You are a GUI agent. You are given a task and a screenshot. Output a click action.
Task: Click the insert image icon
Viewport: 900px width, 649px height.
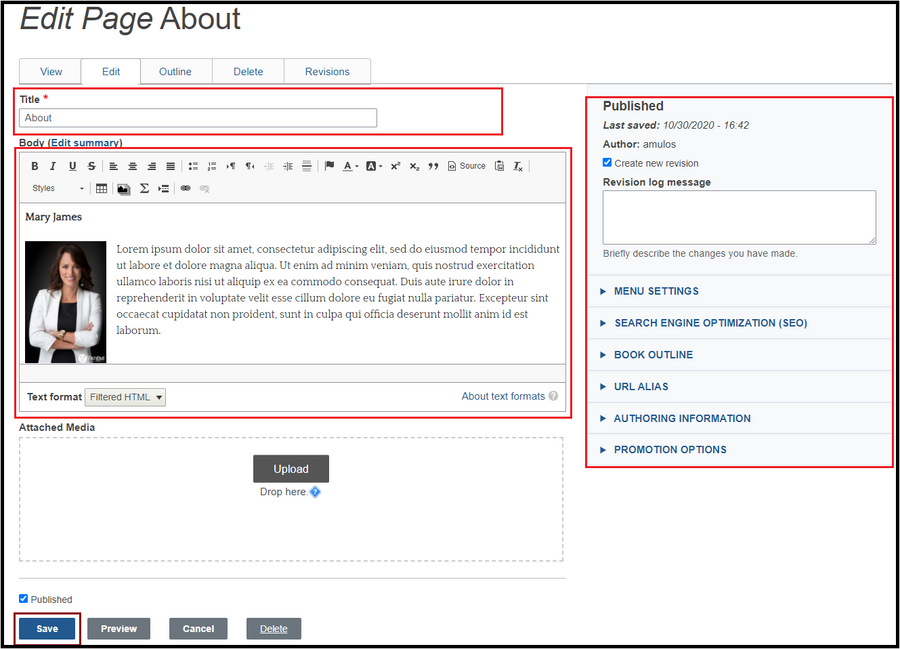(x=123, y=188)
